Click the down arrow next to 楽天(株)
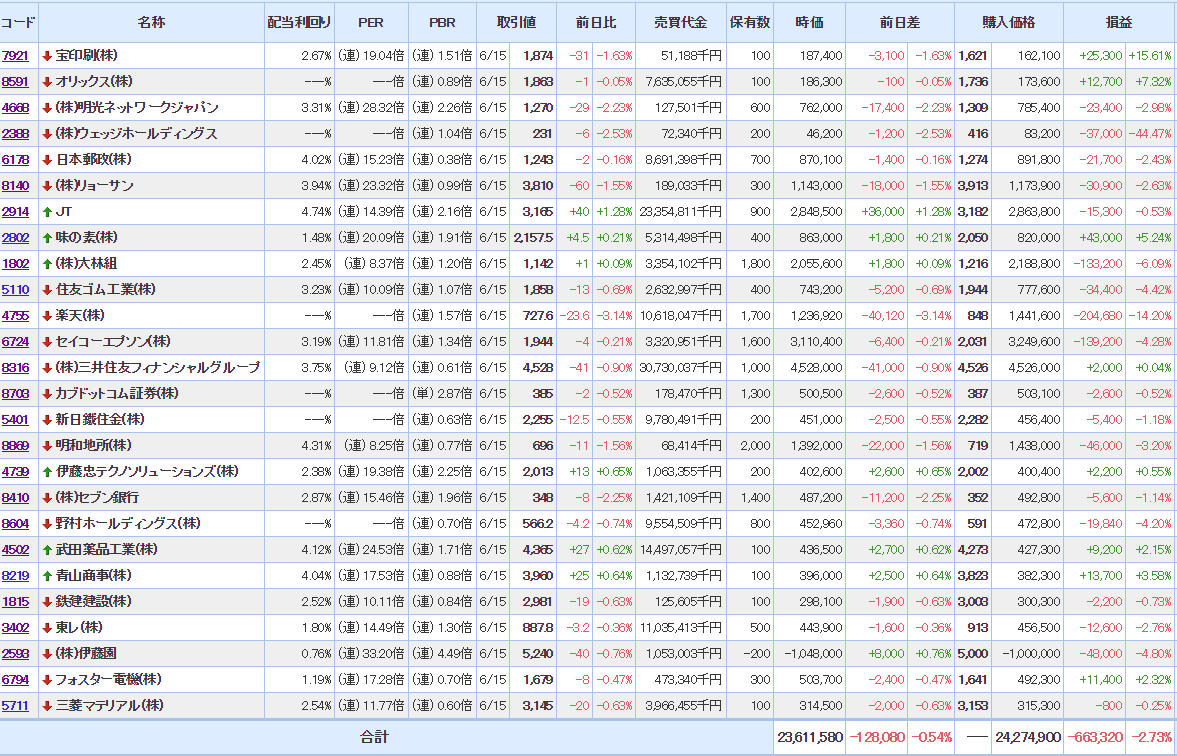 (x=47, y=316)
